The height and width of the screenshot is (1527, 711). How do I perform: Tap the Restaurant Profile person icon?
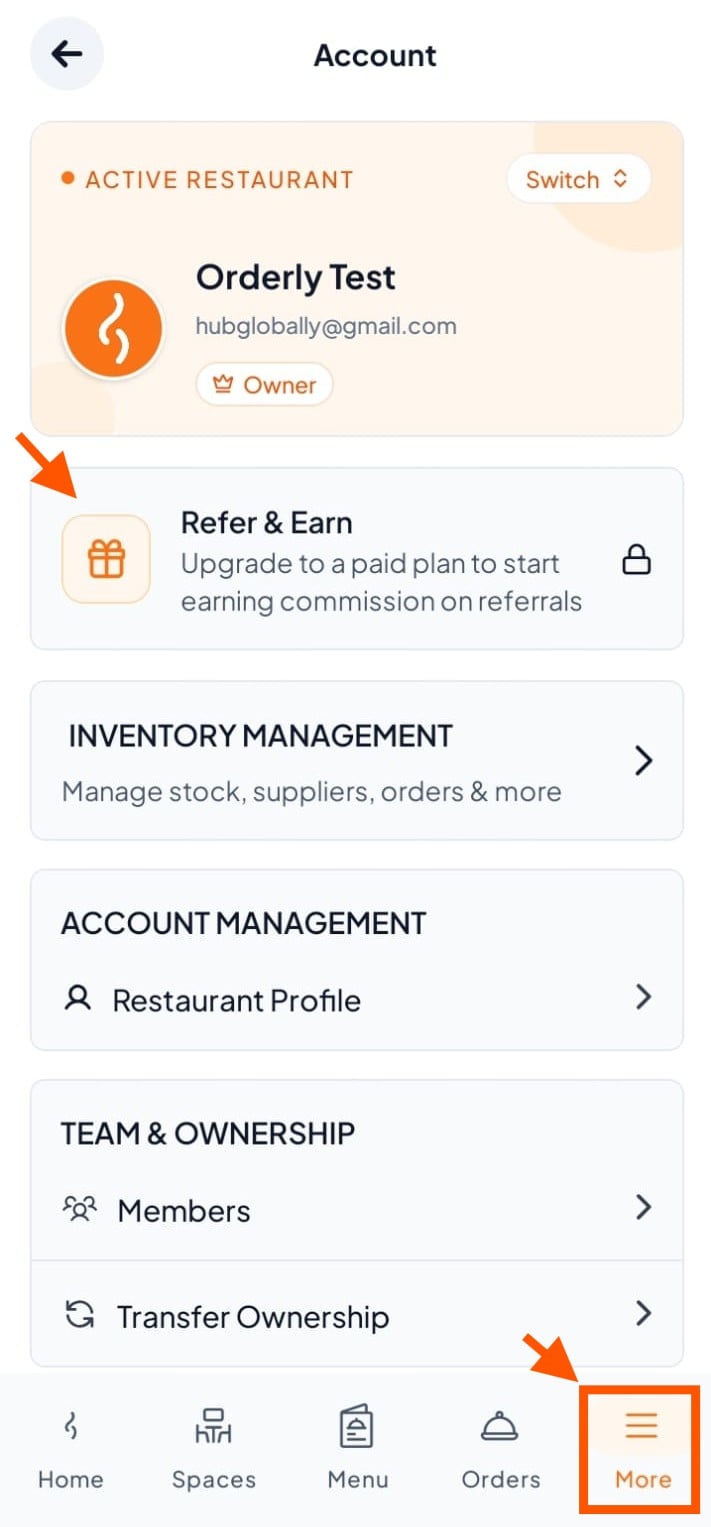coord(77,998)
